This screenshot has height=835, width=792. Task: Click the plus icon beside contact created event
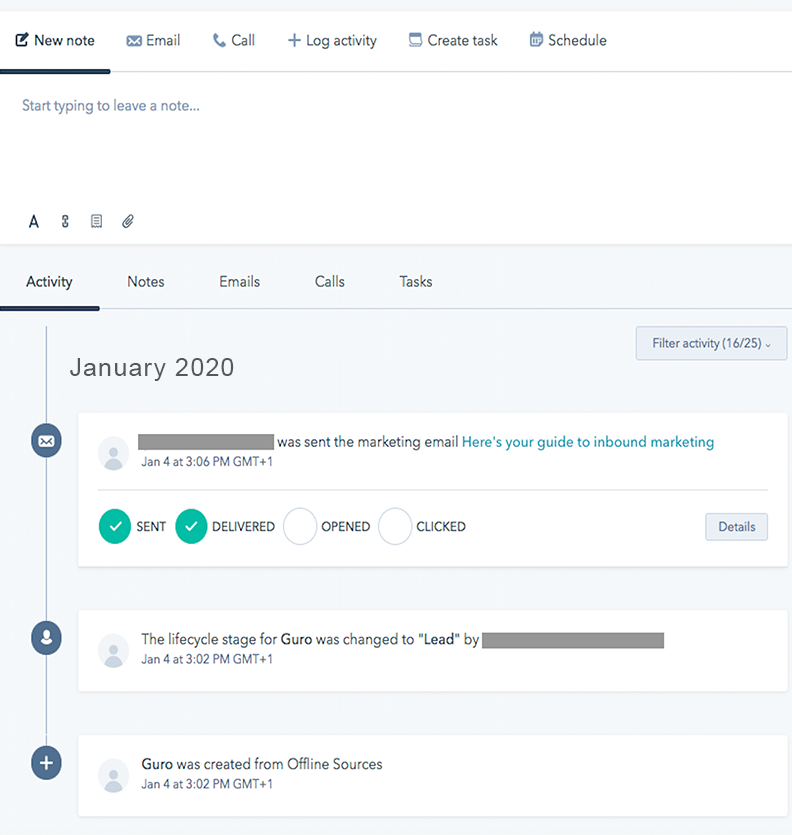(x=46, y=763)
